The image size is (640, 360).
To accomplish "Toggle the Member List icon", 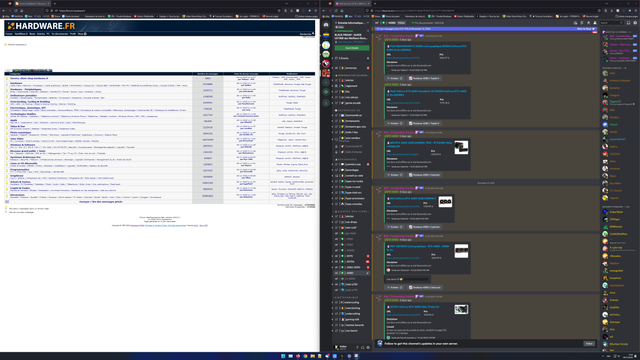I will point(595,23).
